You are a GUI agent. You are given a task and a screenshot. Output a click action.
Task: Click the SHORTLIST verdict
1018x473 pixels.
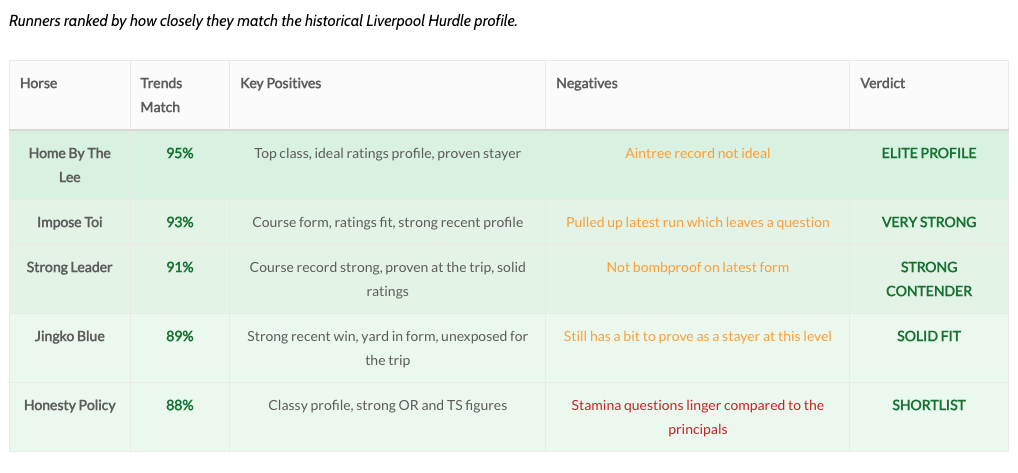point(929,405)
